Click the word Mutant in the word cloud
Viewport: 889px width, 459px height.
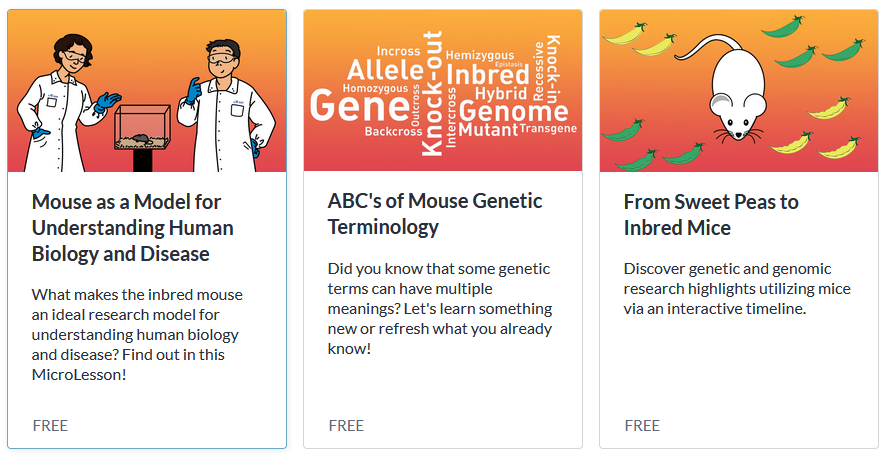coord(488,130)
